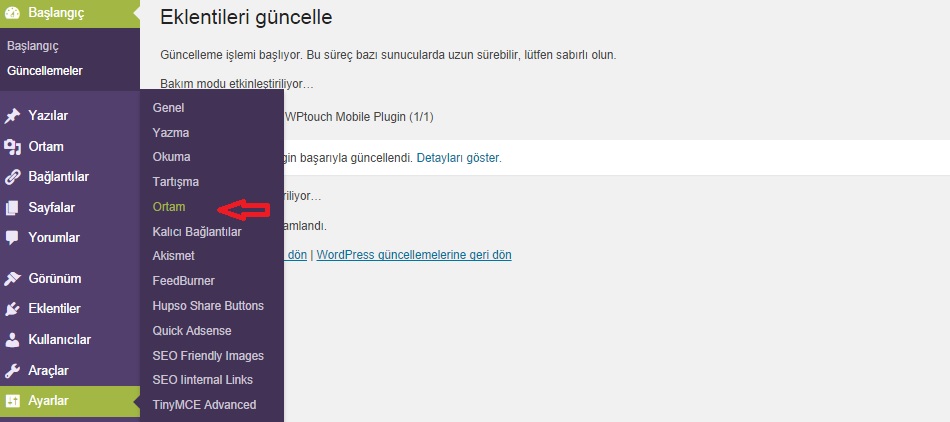
Task: Select Quick Adsense from the submenu
Action: point(192,331)
